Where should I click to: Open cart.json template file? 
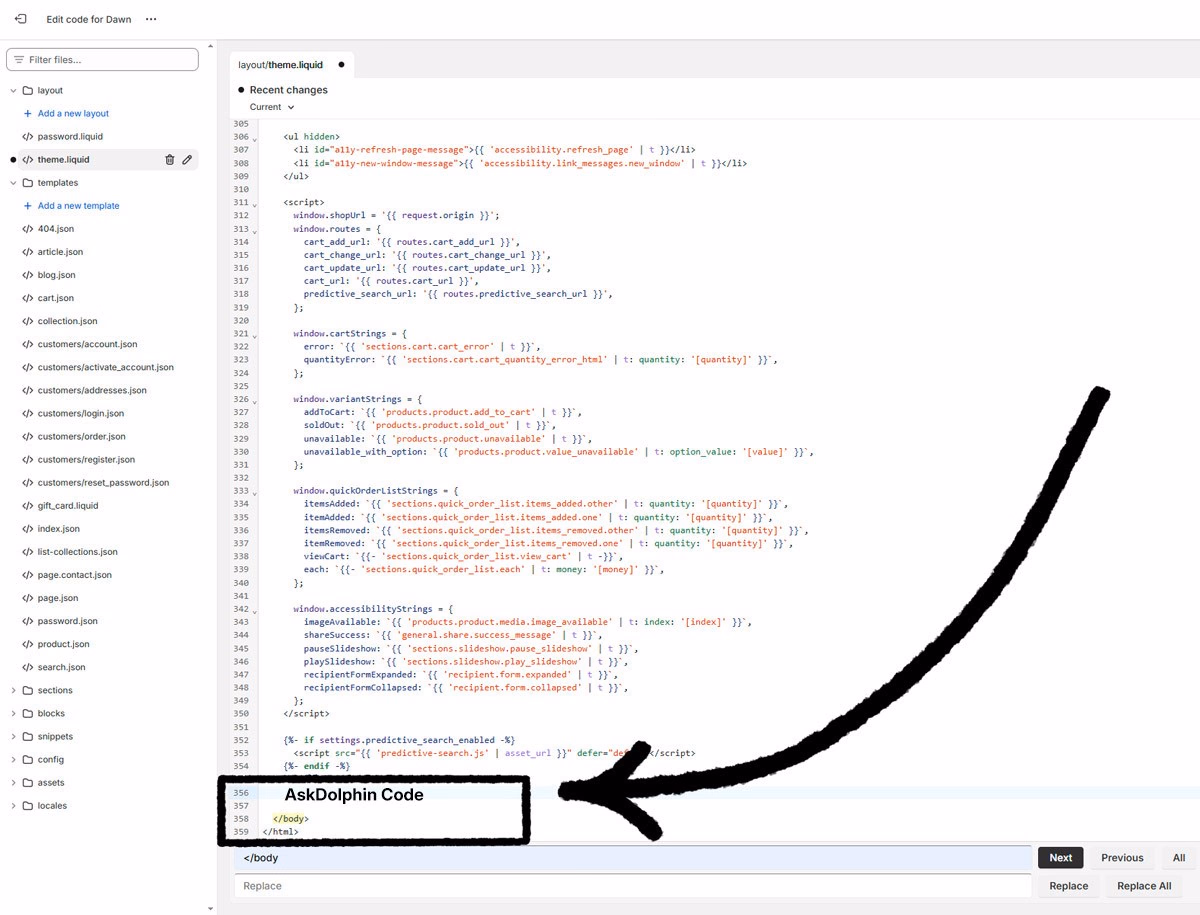[56, 297]
